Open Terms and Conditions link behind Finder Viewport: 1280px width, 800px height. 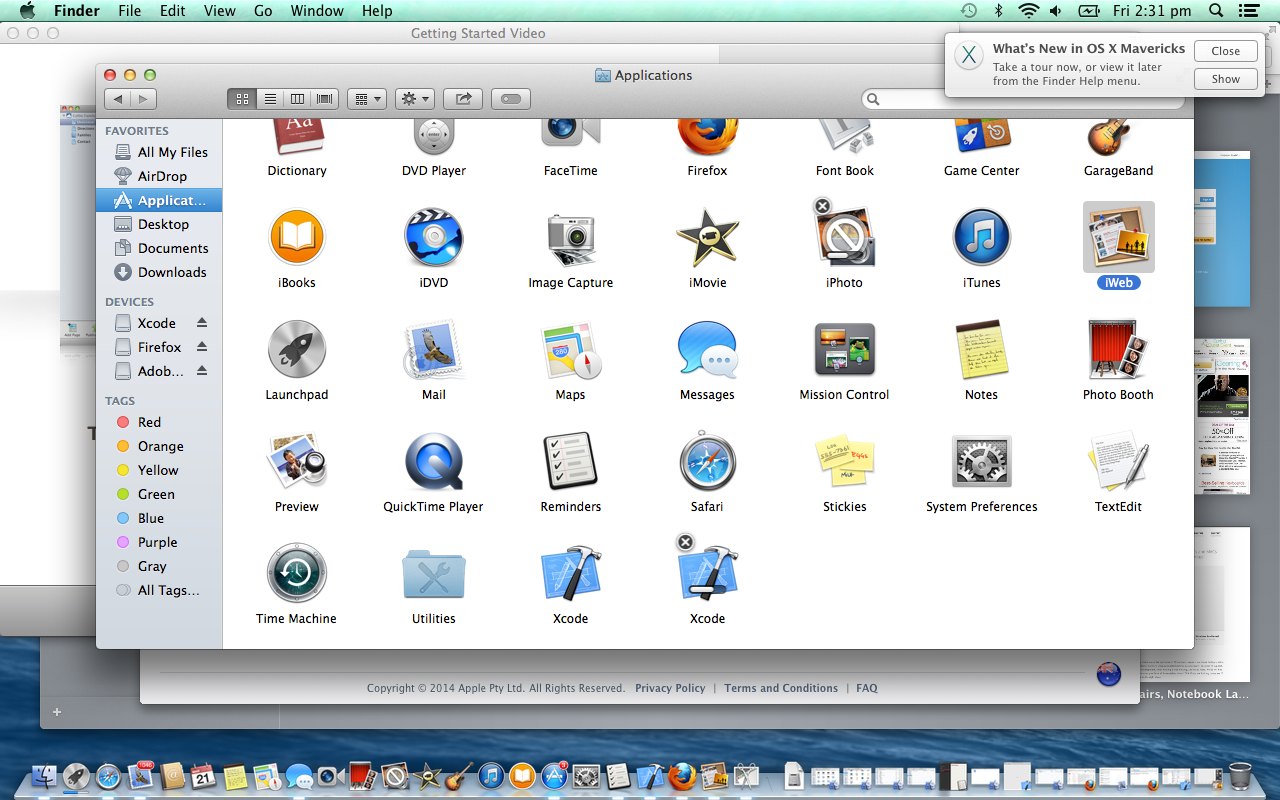coord(781,688)
